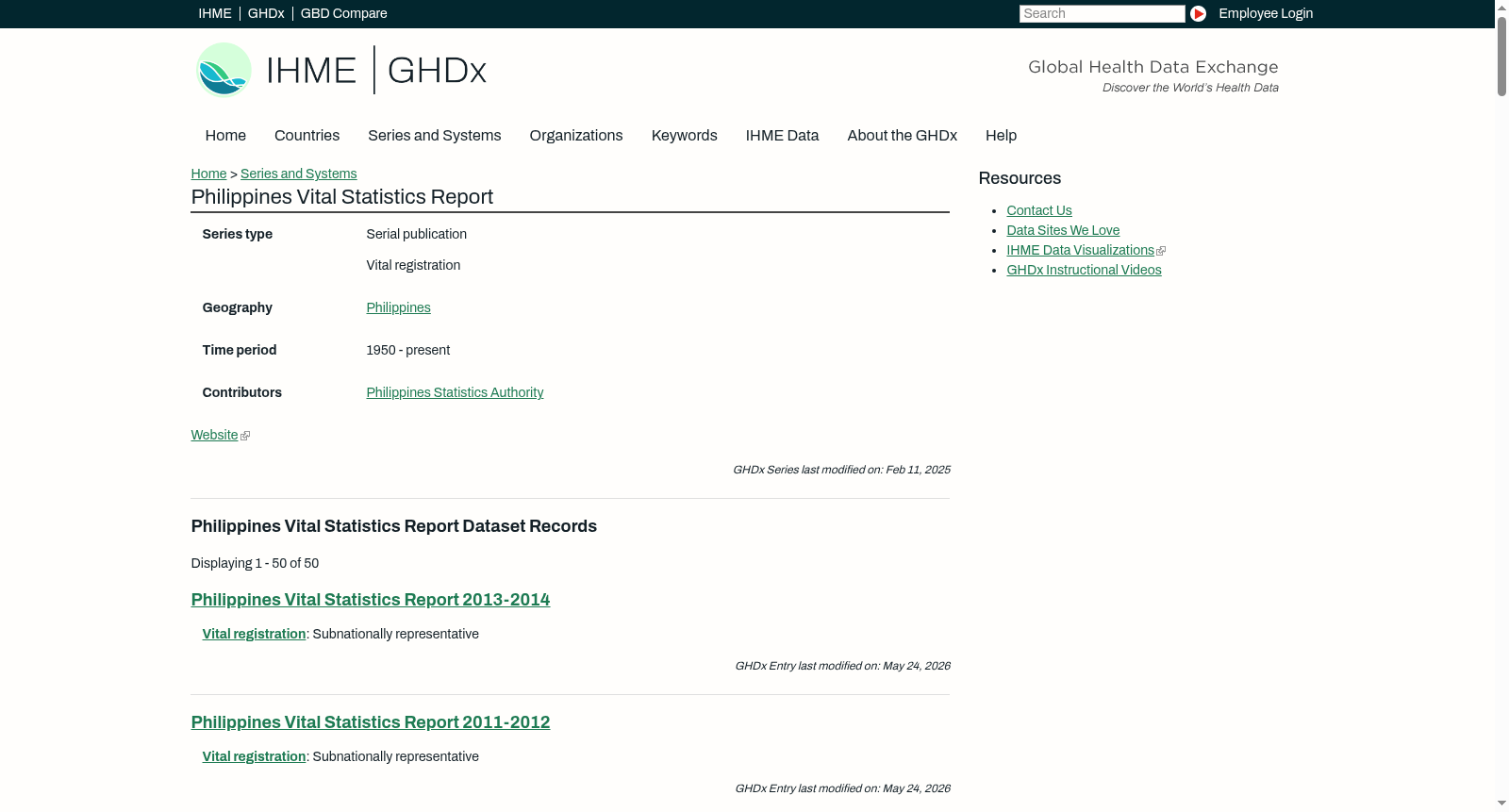Click scrollbar down arrow

[1501, 804]
